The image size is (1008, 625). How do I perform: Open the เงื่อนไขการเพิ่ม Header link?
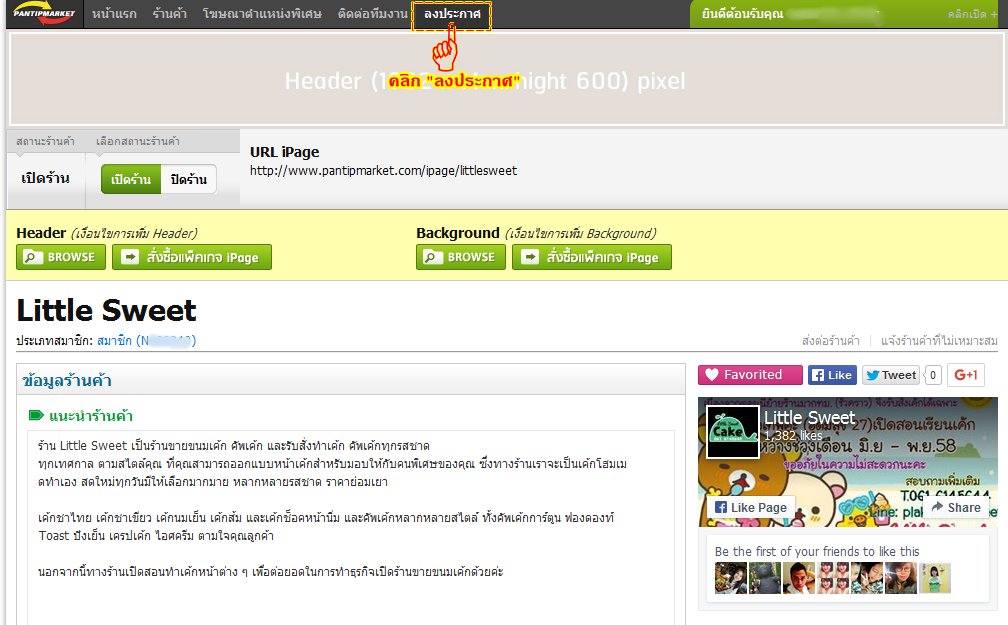(x=134, y=233)
